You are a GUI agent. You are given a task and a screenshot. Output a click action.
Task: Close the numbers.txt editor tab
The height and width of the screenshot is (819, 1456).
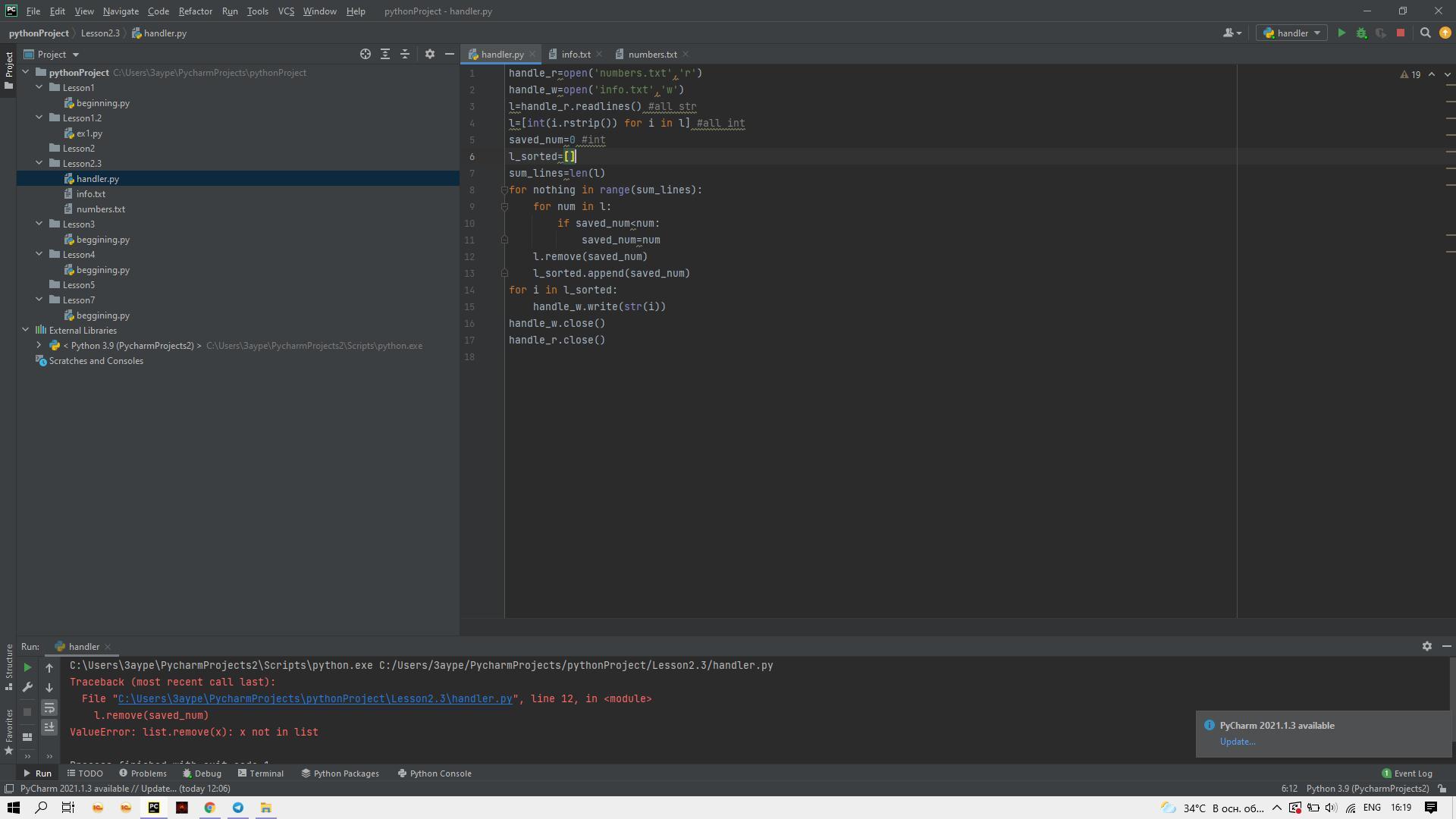686,55
